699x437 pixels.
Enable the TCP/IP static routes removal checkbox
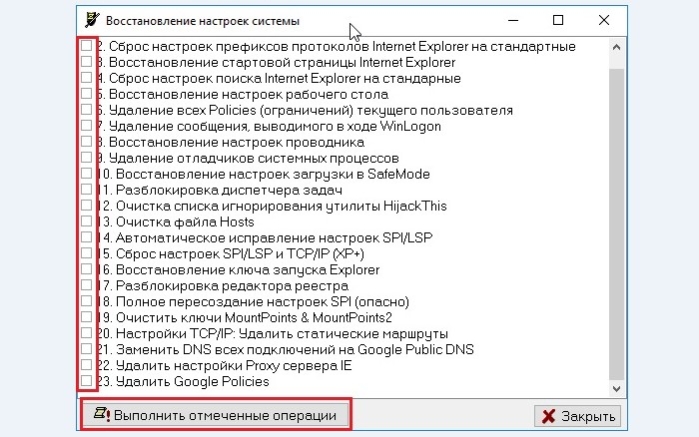tap(86, 333)
